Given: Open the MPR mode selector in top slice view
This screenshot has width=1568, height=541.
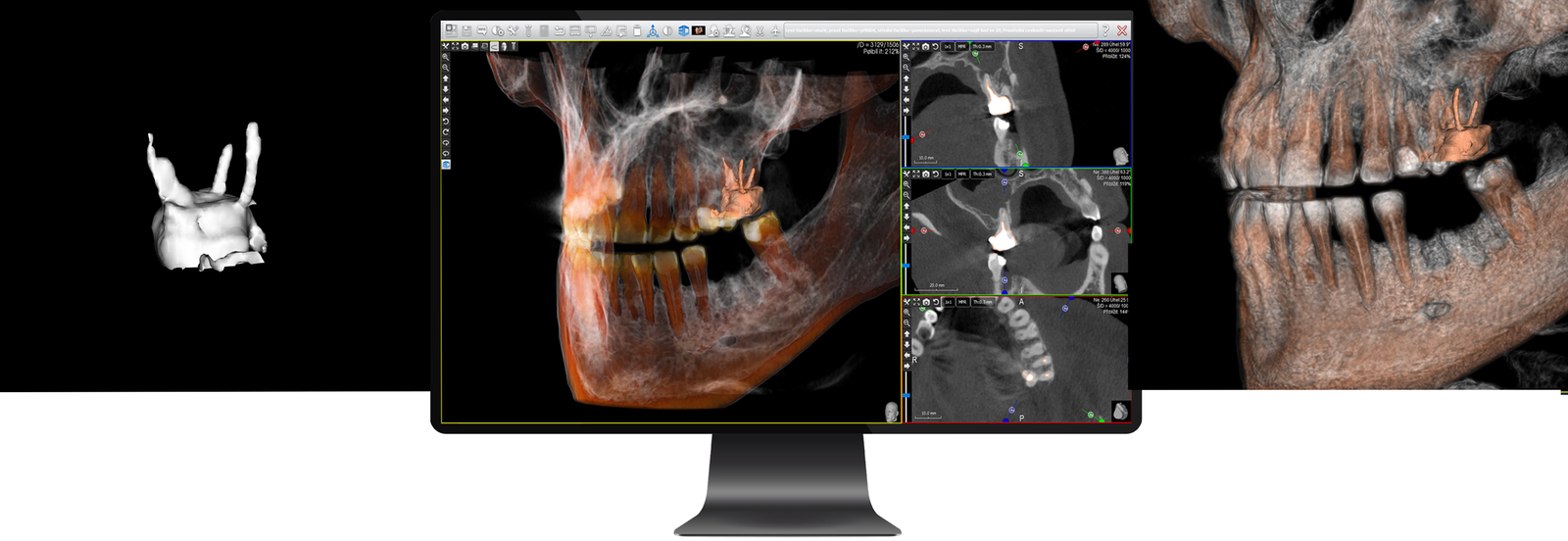Looking at the screenshot, I should pyautogui.click(x=962, y=46).
